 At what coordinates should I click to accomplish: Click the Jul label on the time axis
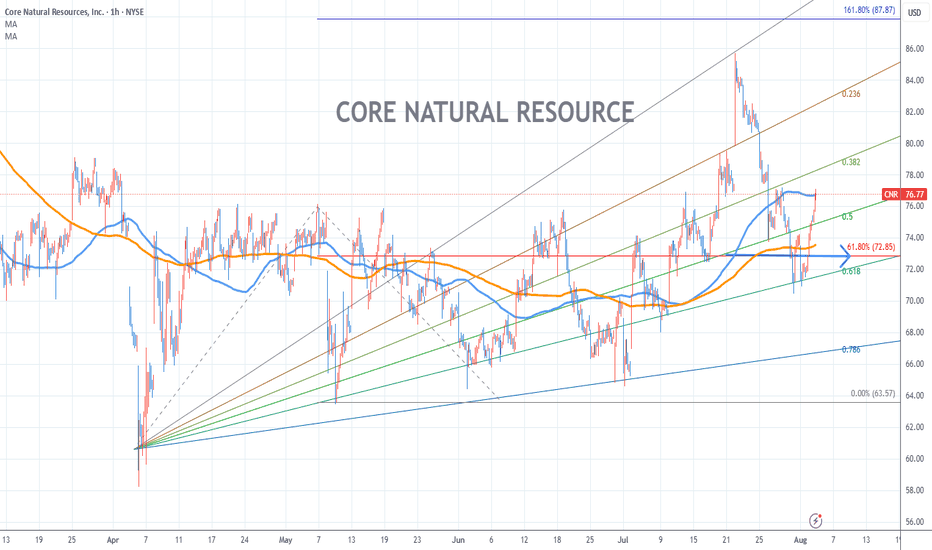623,540
